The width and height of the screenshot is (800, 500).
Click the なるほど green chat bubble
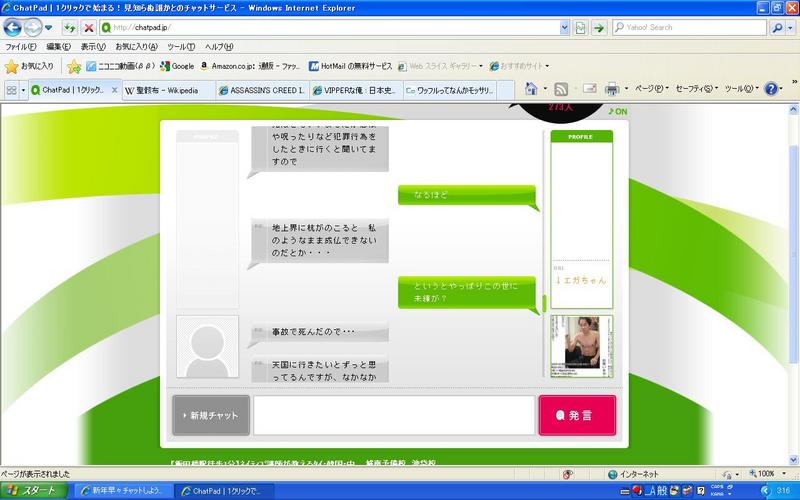click(x=467, y=195)
